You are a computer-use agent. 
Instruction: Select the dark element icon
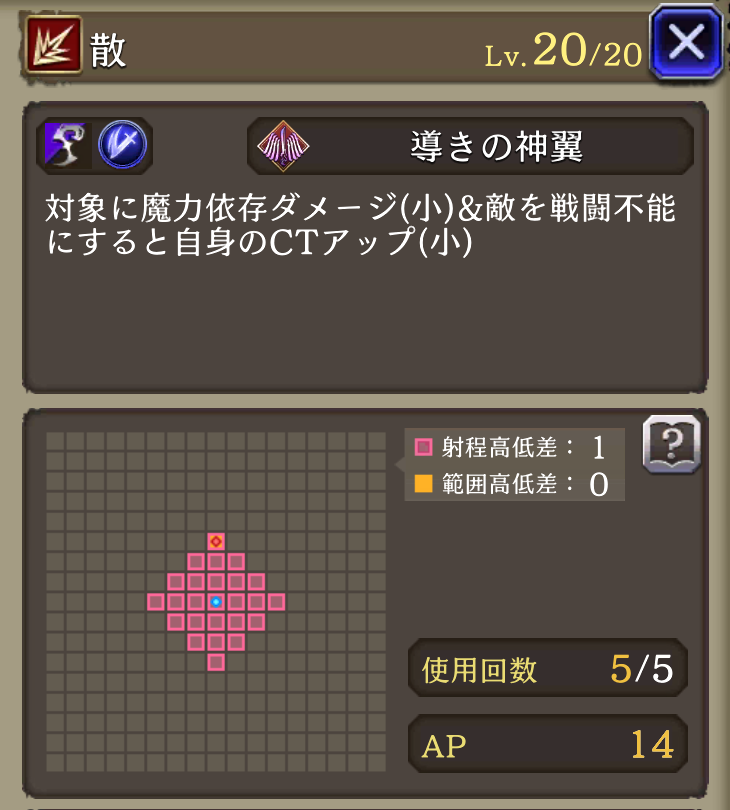tap(66, 145)
